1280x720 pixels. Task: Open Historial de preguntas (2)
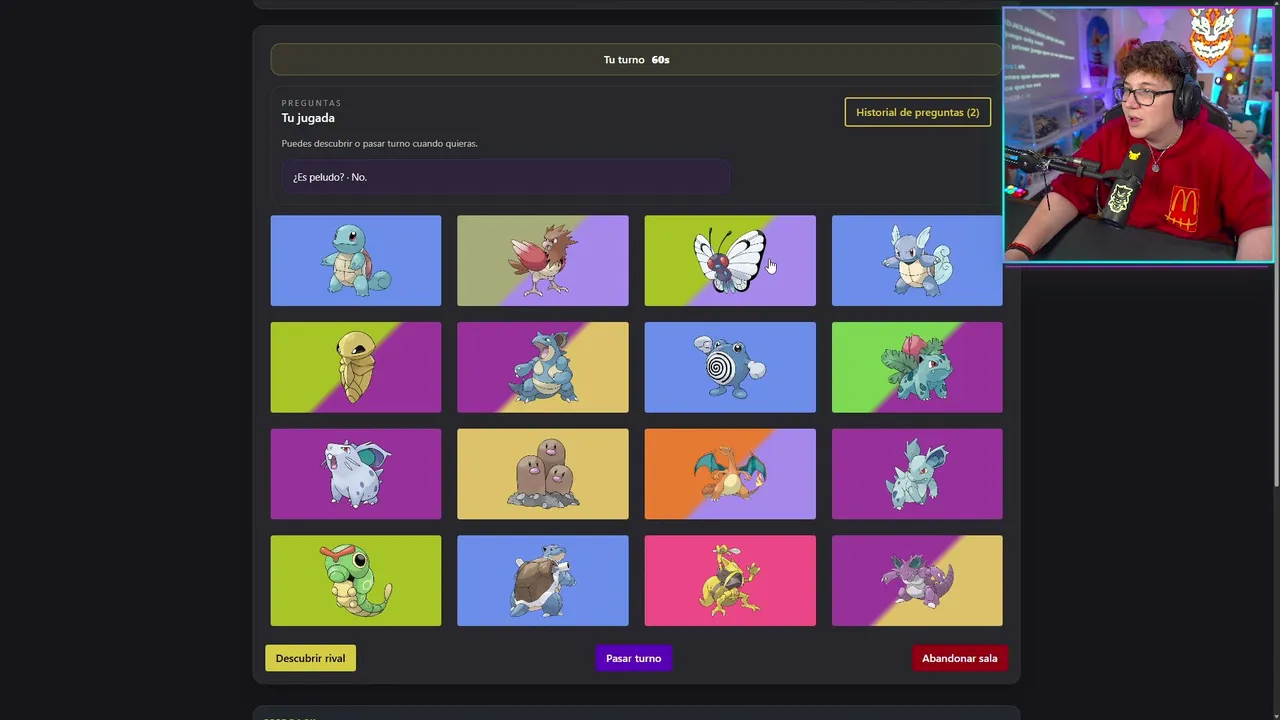click(x=918, y=112)
